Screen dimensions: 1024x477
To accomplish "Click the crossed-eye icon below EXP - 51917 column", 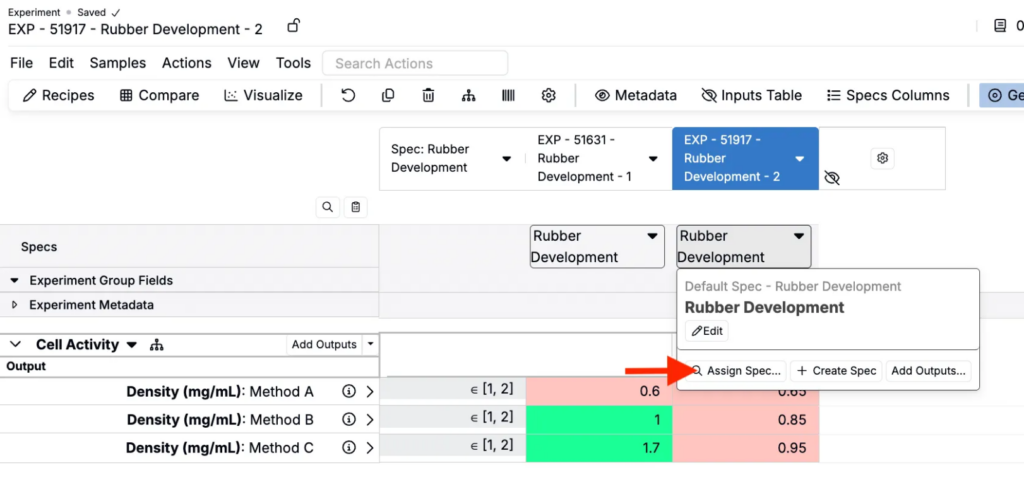I will (832, 178).
